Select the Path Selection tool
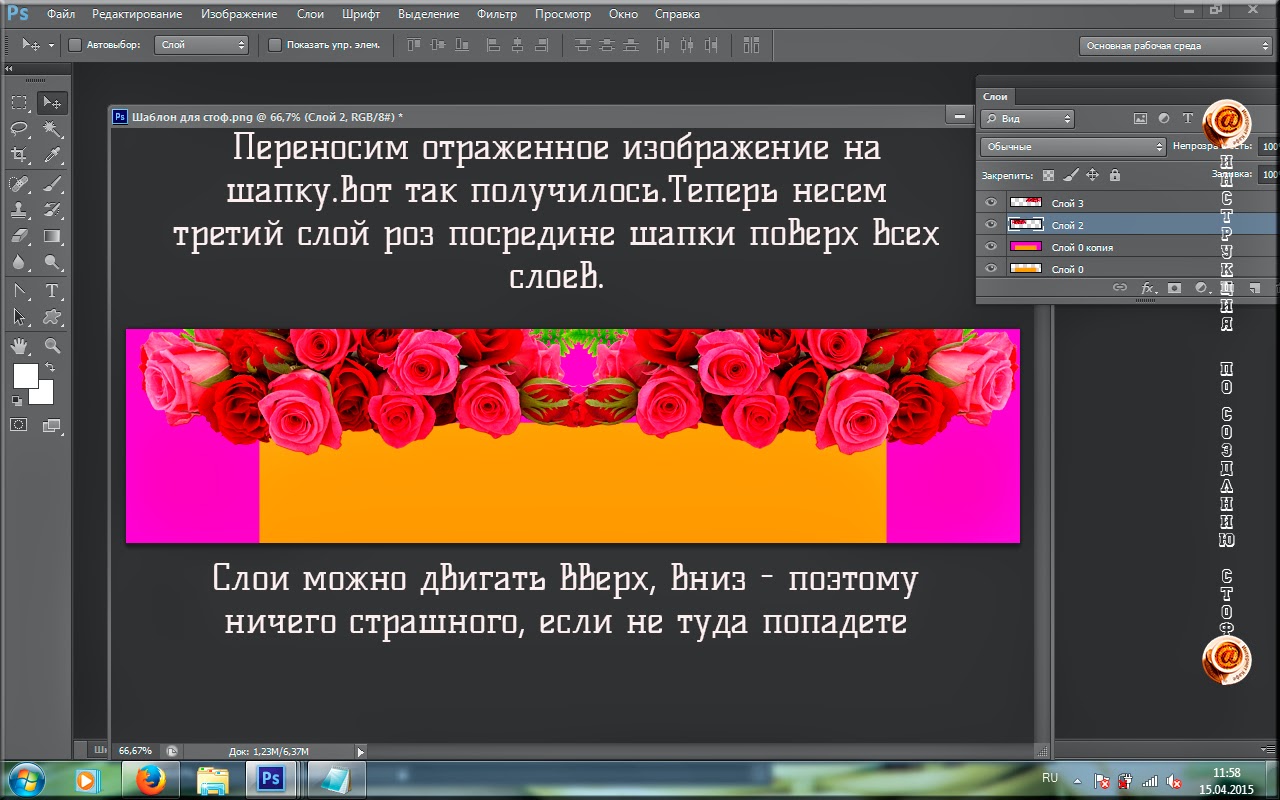This screenshot has width=1280, height=800. (19, 317)
